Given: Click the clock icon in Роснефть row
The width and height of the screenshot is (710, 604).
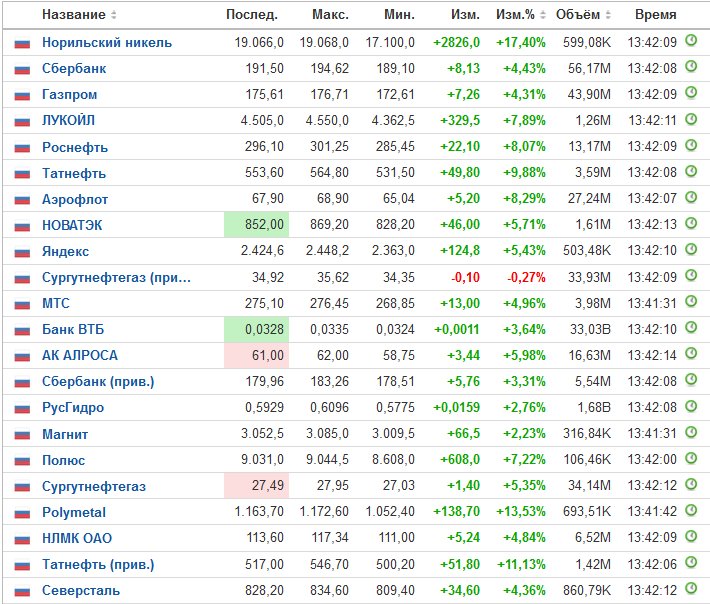Looking at the screenshot, I should tap(691, 145).
